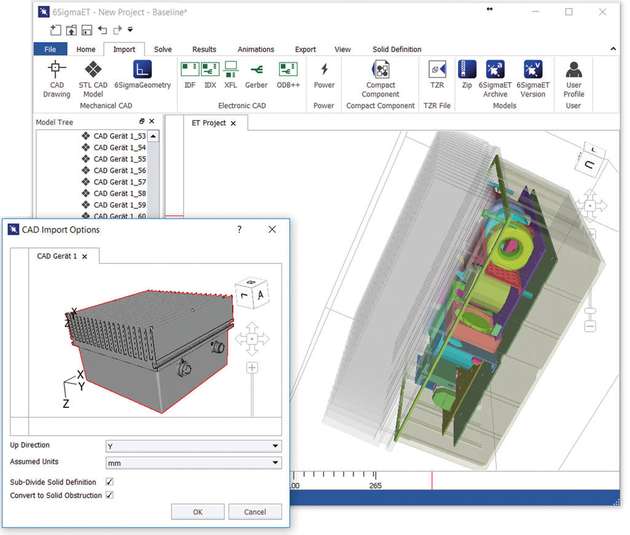Switch to the Animations ribbon tab
Viewport: 630px width, 535px height.
click(x=256, y=49)
